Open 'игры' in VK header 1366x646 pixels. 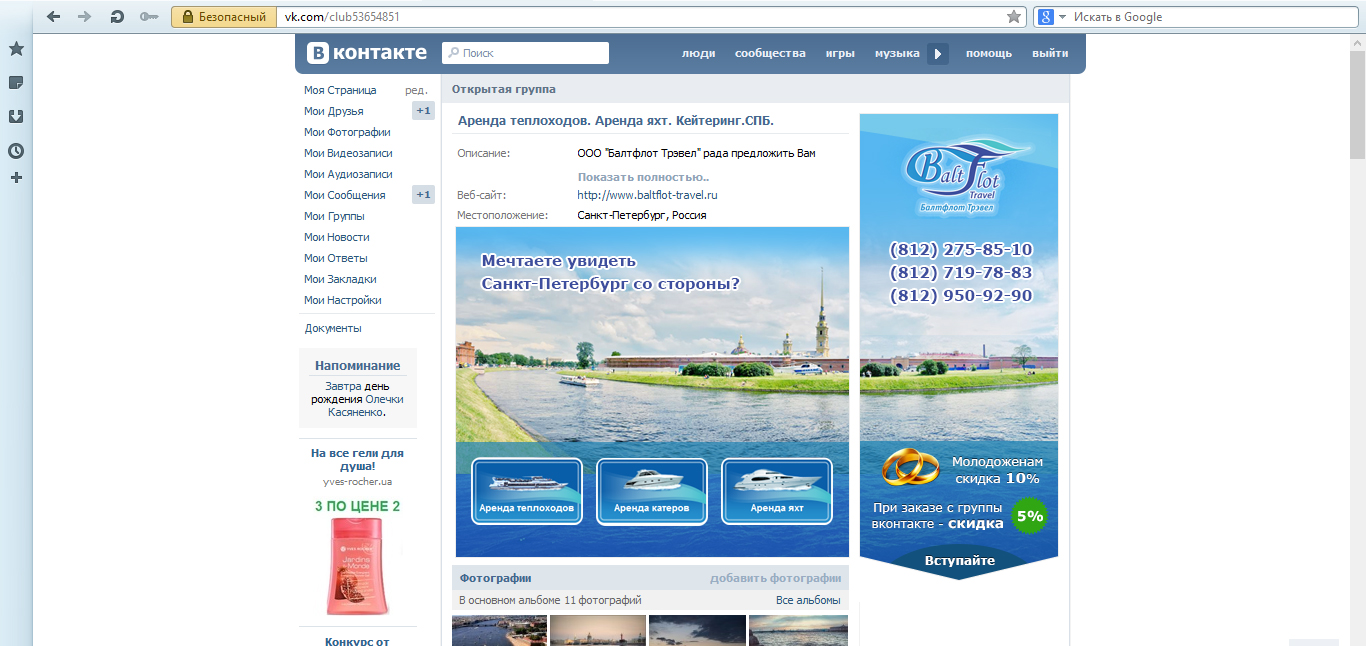click(x=840, y=54)
